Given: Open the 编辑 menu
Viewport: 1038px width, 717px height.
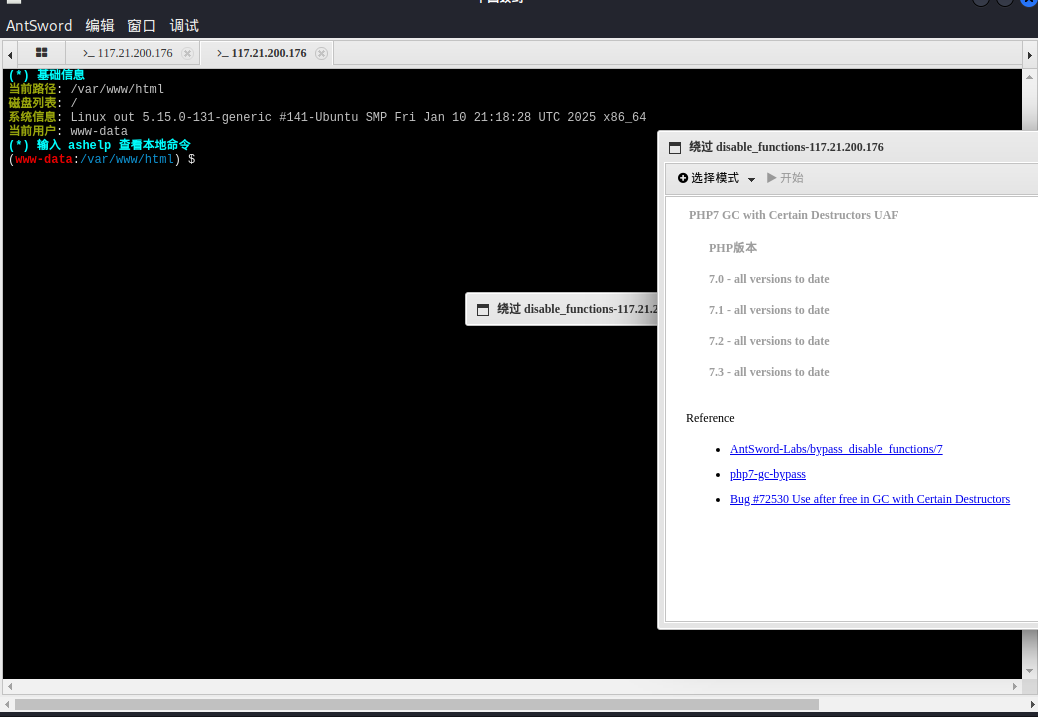Looking at the screenshot, I should [100, 26].
